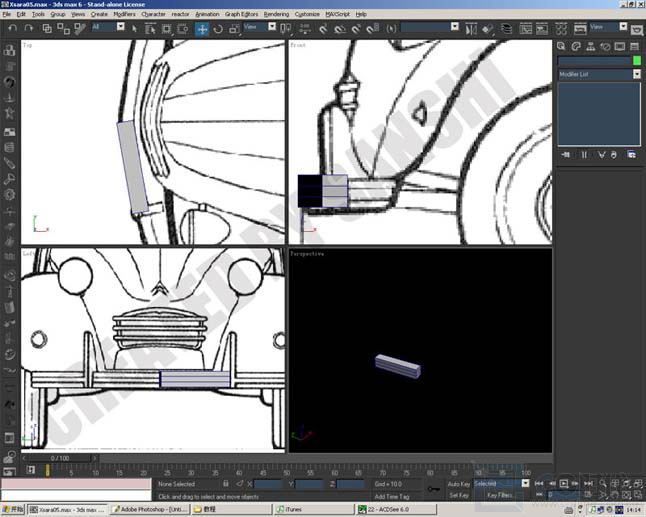The width and height of the screenshot is (646, 517).
Task: Click the object name field
Action: click(595, 61)
